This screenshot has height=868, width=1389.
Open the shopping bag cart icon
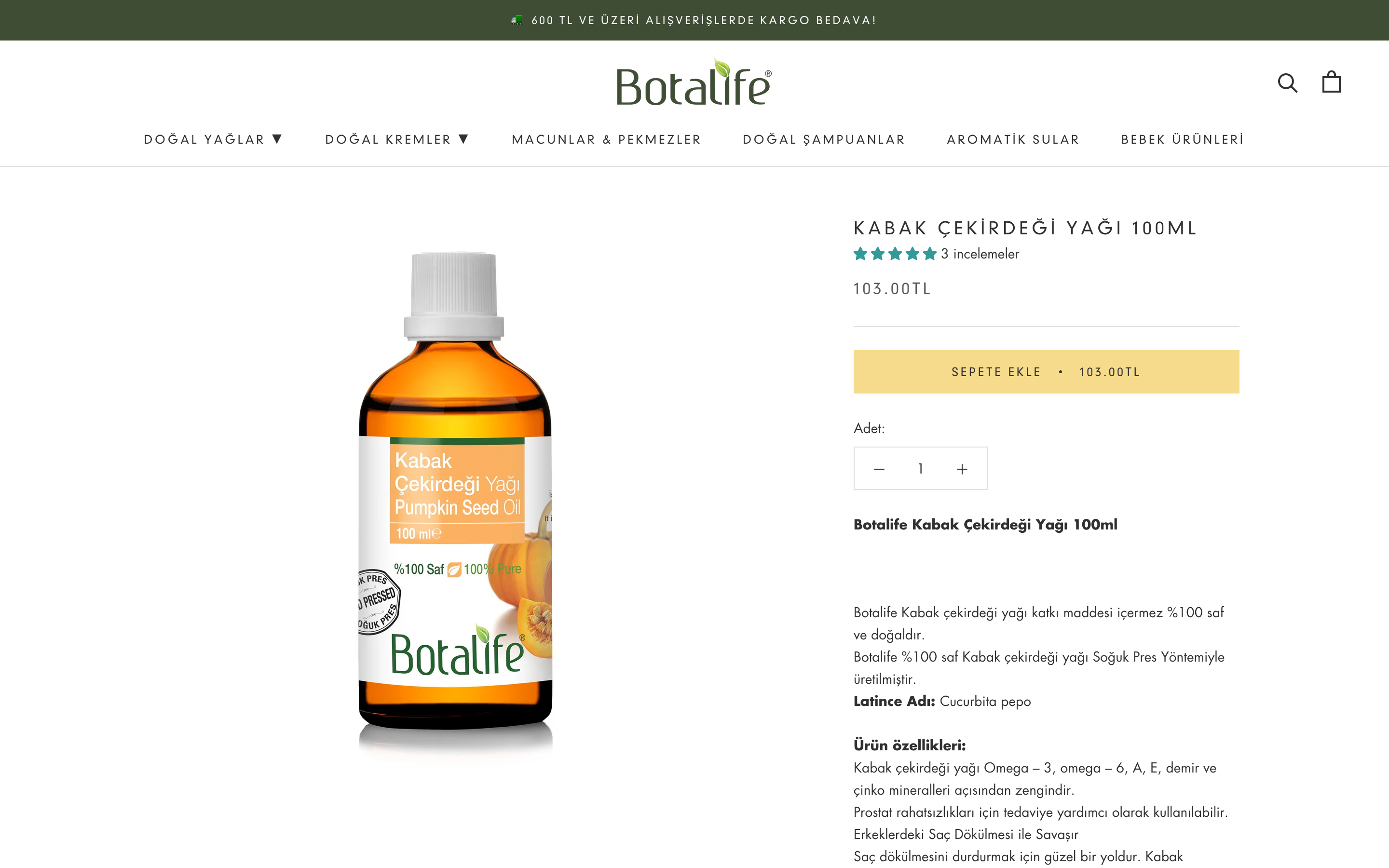pyautogui.click(x=1331, y=82)
